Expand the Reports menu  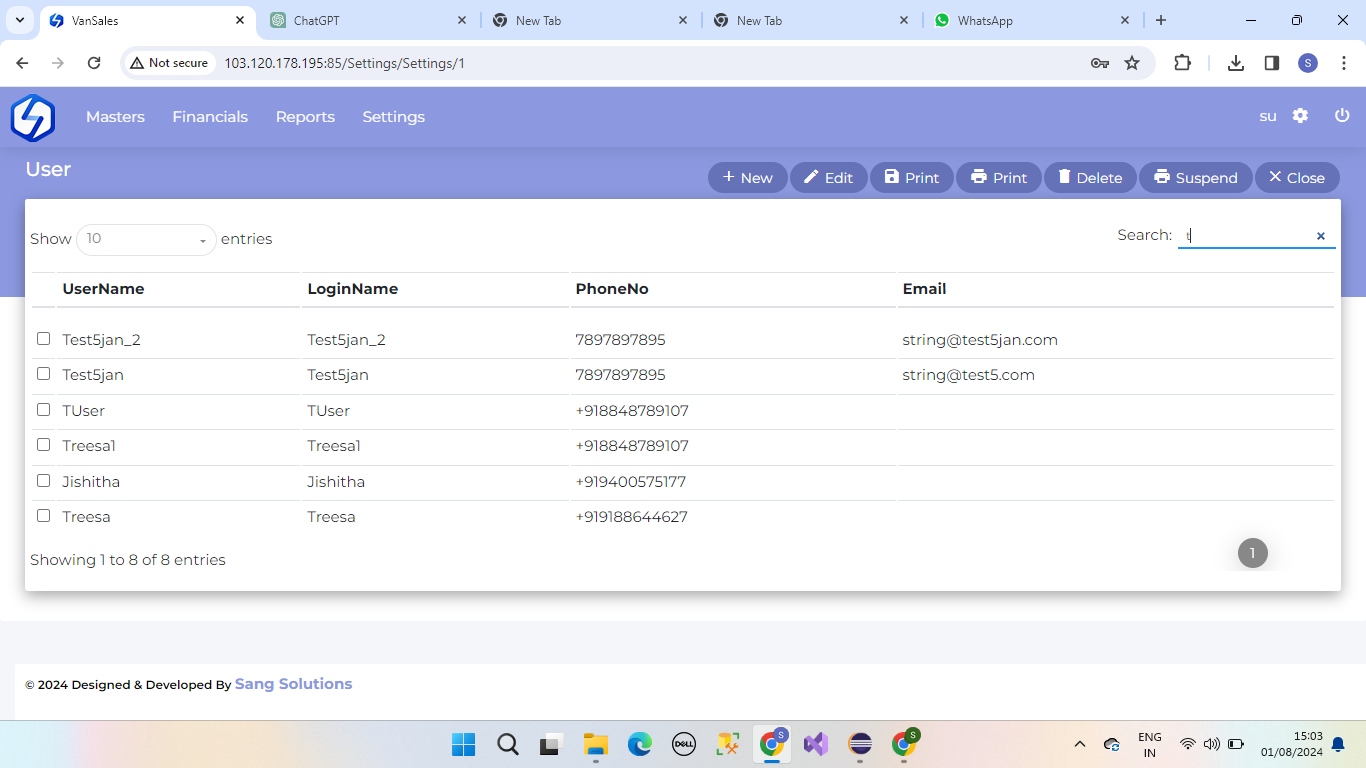pyautogui.click(x=305, y=117)
